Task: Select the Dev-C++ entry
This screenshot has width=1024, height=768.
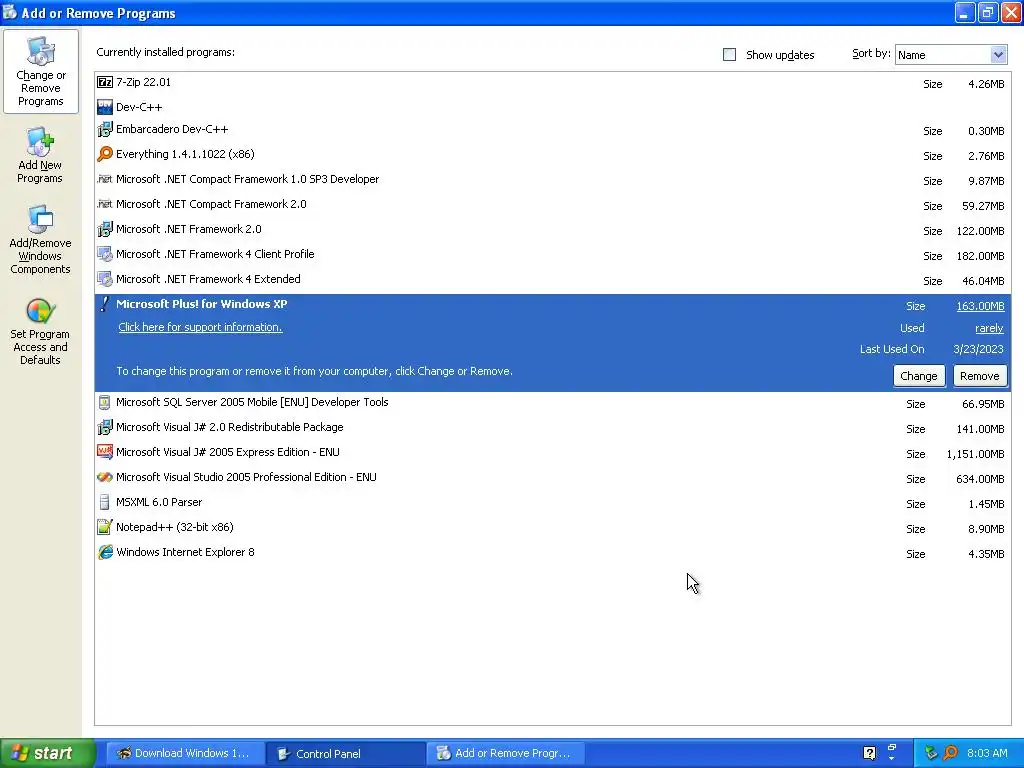Action: click(x=552, y=107)
